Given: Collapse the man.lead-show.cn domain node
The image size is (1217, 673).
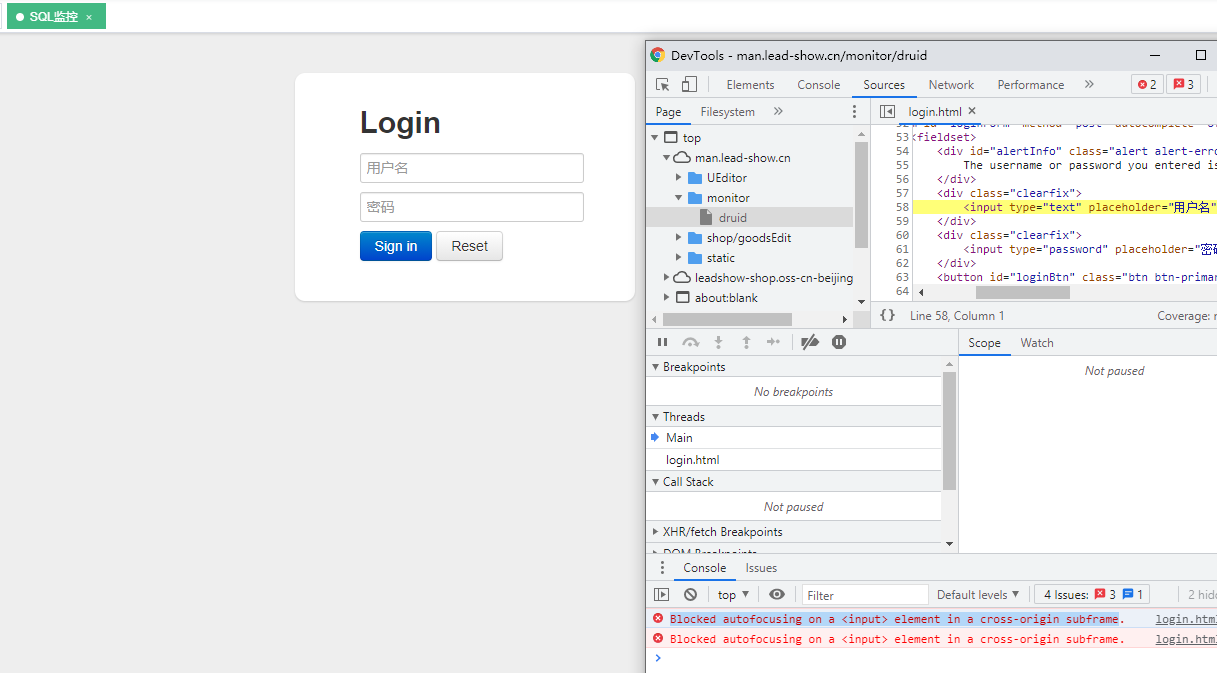Looking at the screenshot, I should pos(666,158).
